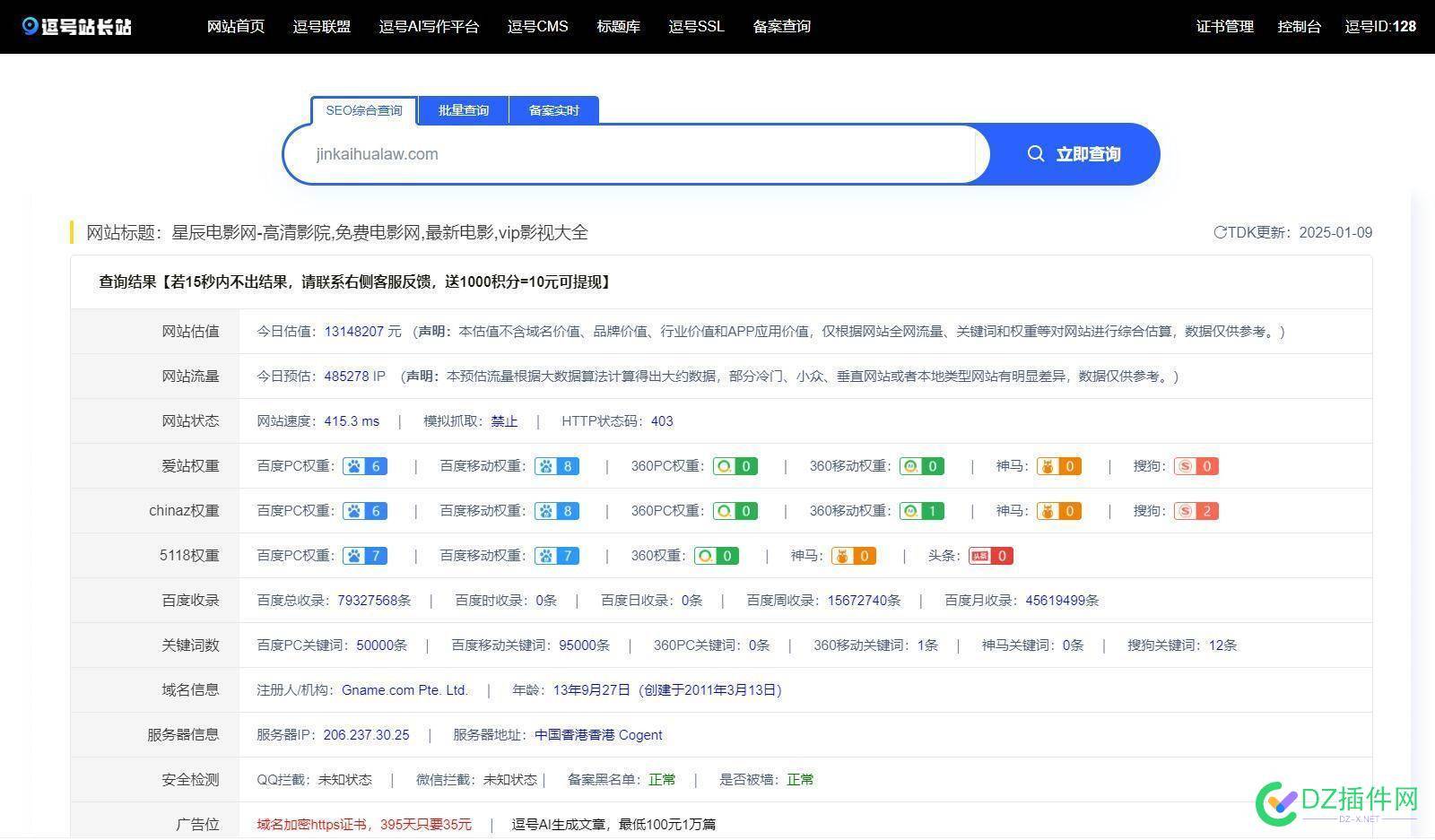Click 5118权重 百度PC权重 badge 7
This screenshot has width=1435, height=840.
pos(365,556)
